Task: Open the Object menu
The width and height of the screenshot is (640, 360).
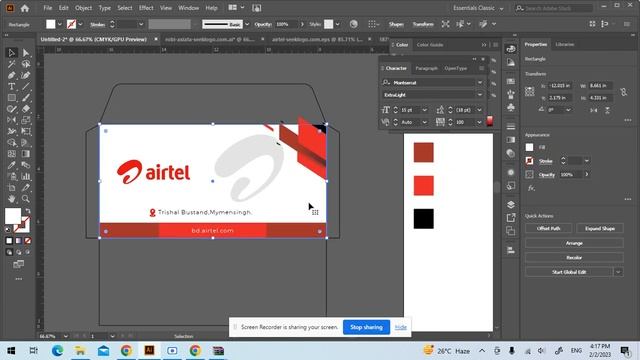Action: point(83,8)
